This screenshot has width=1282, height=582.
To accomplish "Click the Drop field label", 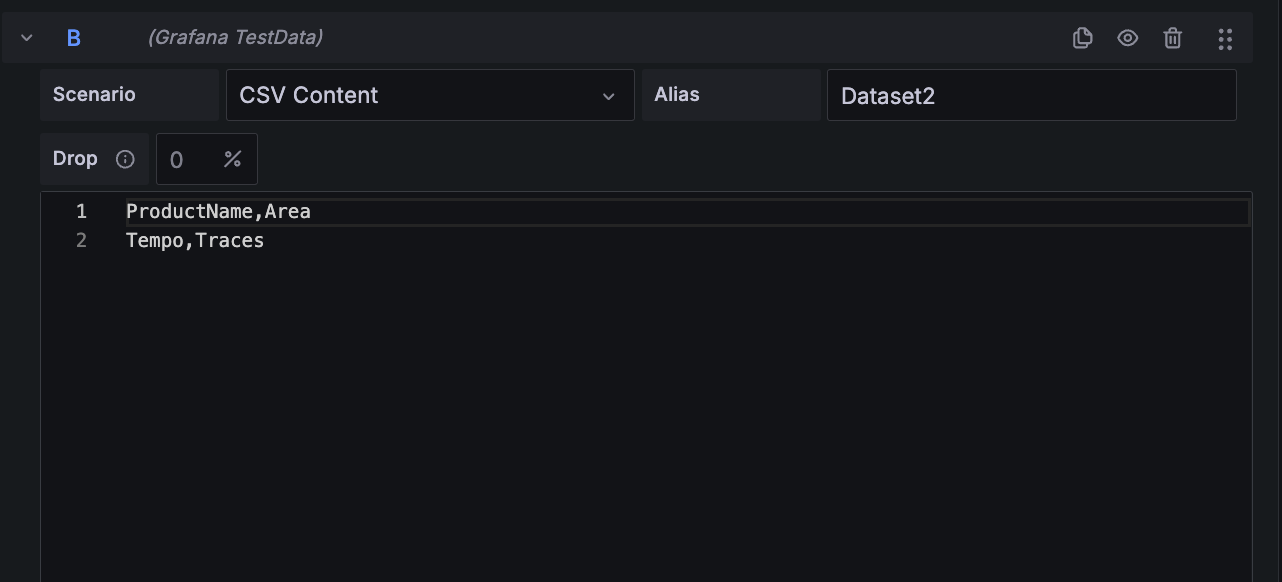I will [x=75, y=159].
